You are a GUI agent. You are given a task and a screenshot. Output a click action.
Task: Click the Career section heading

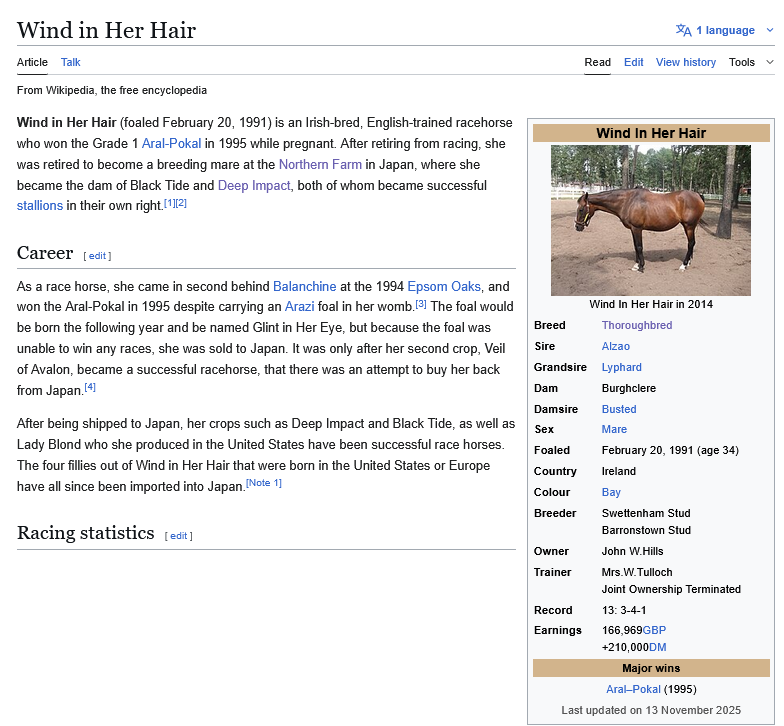point(45,253)
